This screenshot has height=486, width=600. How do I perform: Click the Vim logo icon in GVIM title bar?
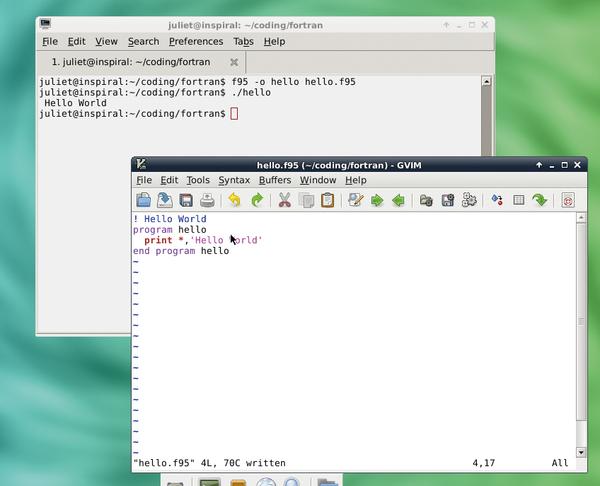[x=141, y=164]
